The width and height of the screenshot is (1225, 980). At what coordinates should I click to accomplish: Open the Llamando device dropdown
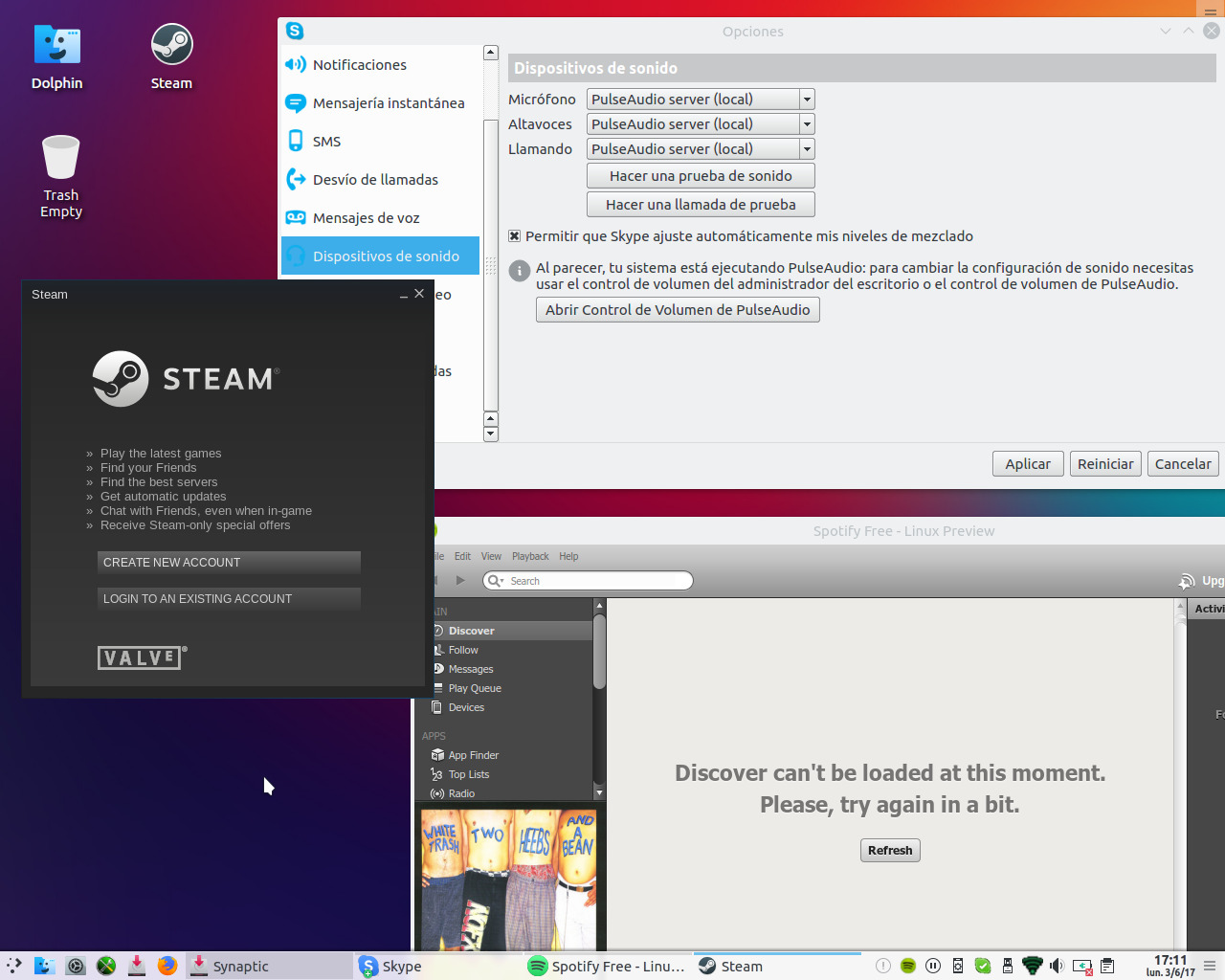[x=701, y=149]
